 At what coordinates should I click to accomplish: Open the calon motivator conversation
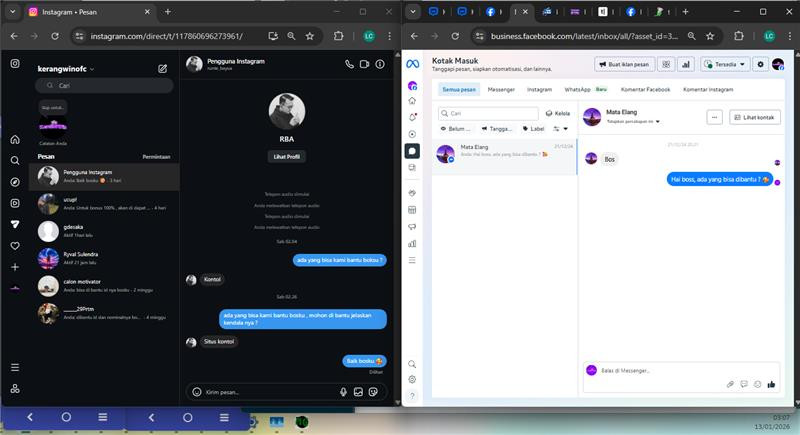click(104, 286)
